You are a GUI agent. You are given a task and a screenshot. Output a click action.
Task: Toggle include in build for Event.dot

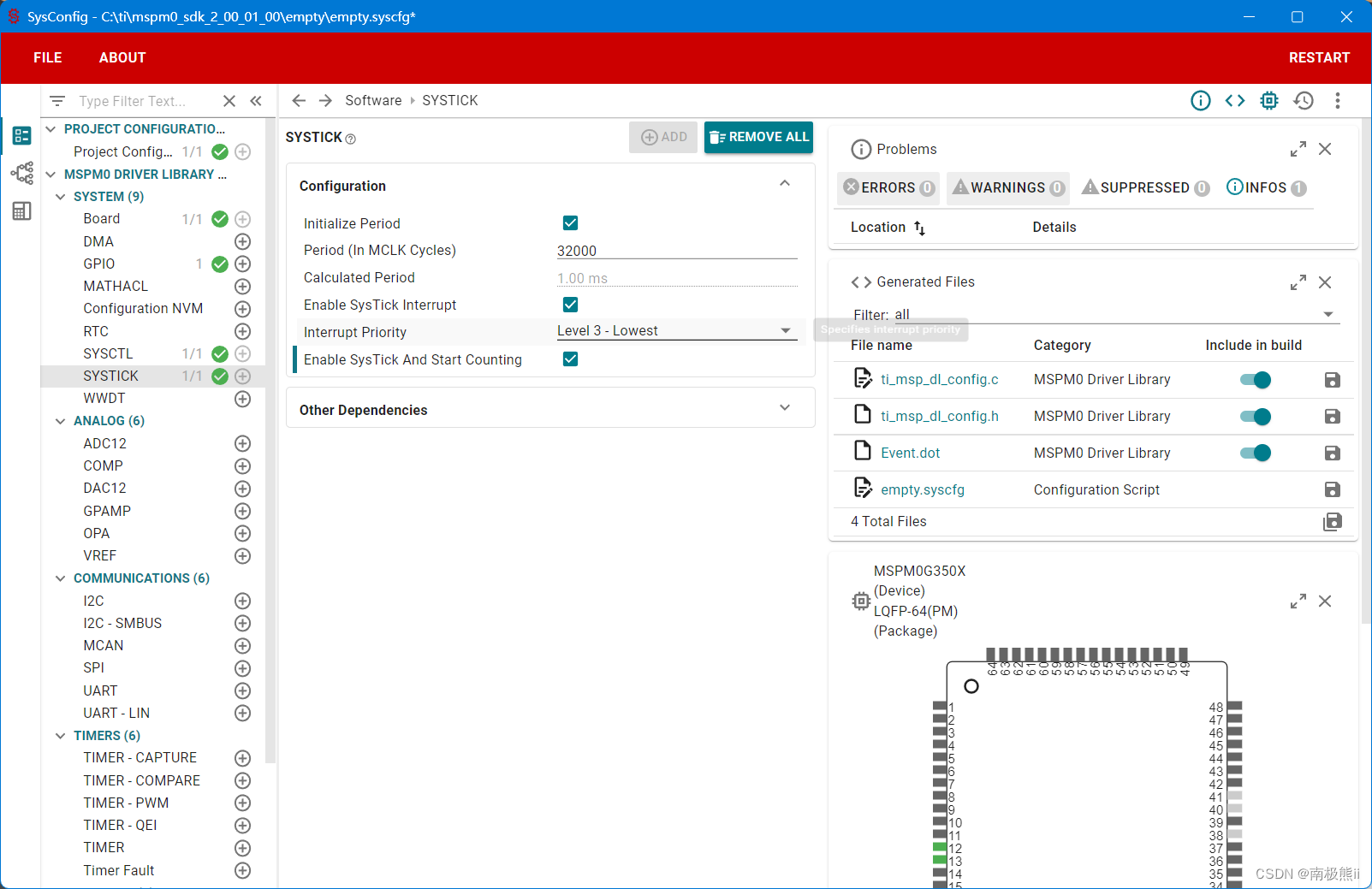pos(1256,453)
